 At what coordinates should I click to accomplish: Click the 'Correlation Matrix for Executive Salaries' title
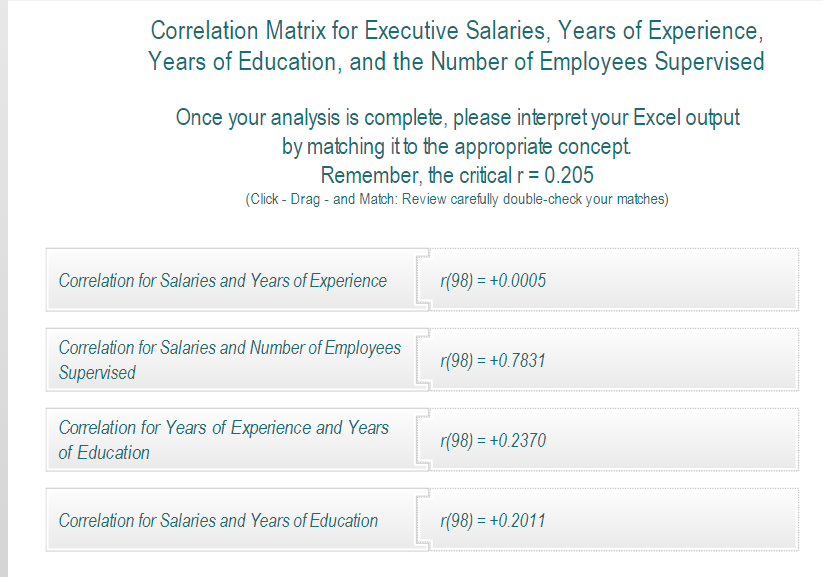[x=455, y=31]
